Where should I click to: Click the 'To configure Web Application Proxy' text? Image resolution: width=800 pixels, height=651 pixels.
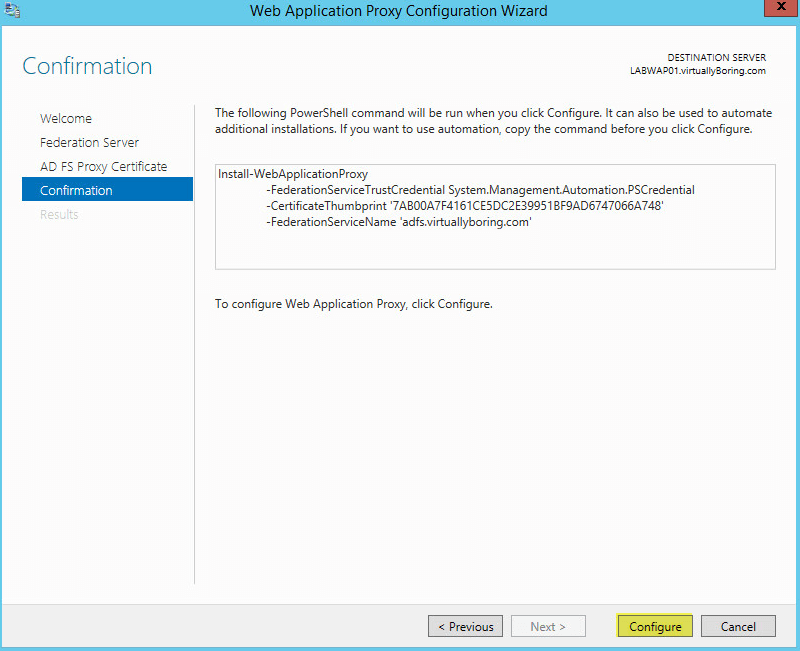coord(354,304)
